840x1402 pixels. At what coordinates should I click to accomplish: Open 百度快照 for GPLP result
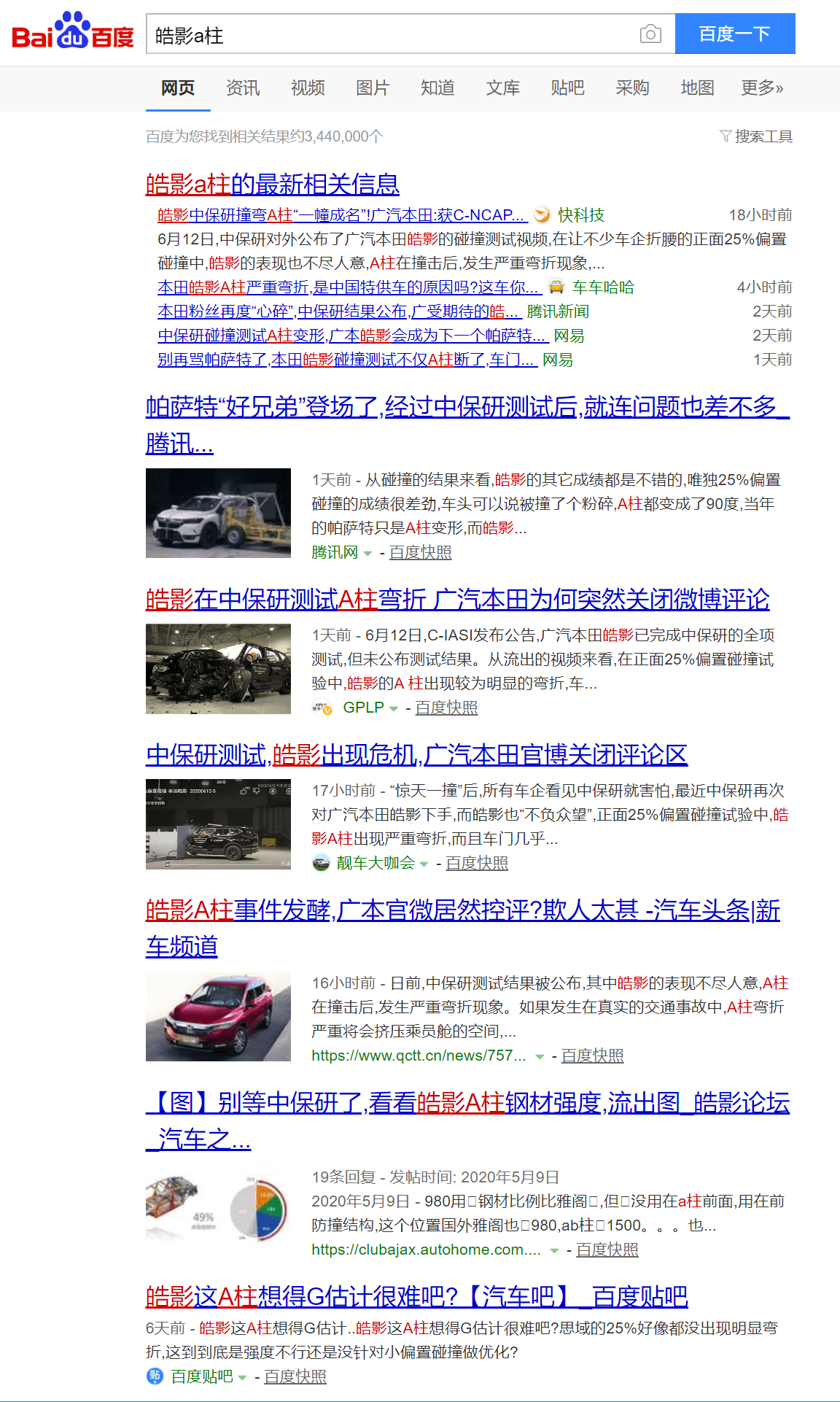coord(447,708)
